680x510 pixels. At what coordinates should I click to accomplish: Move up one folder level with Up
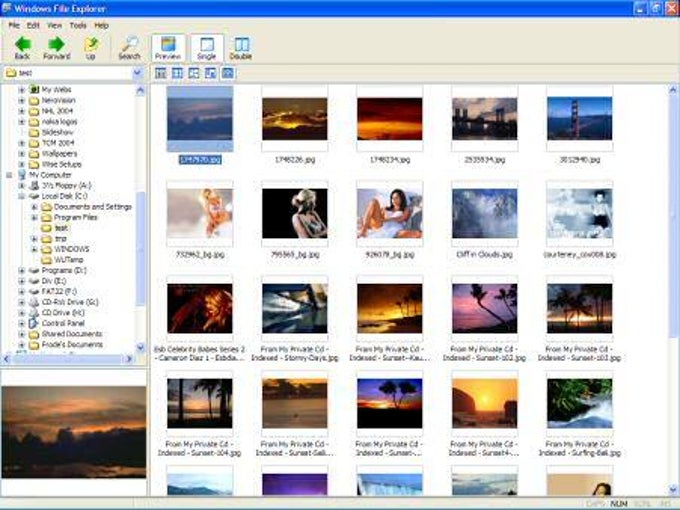[91, 47]
